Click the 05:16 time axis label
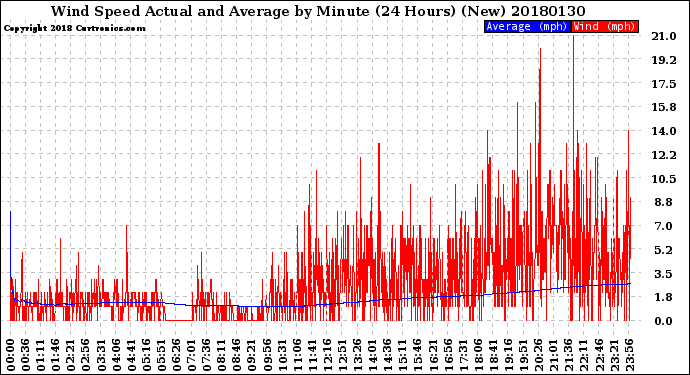 pos(146,354)
